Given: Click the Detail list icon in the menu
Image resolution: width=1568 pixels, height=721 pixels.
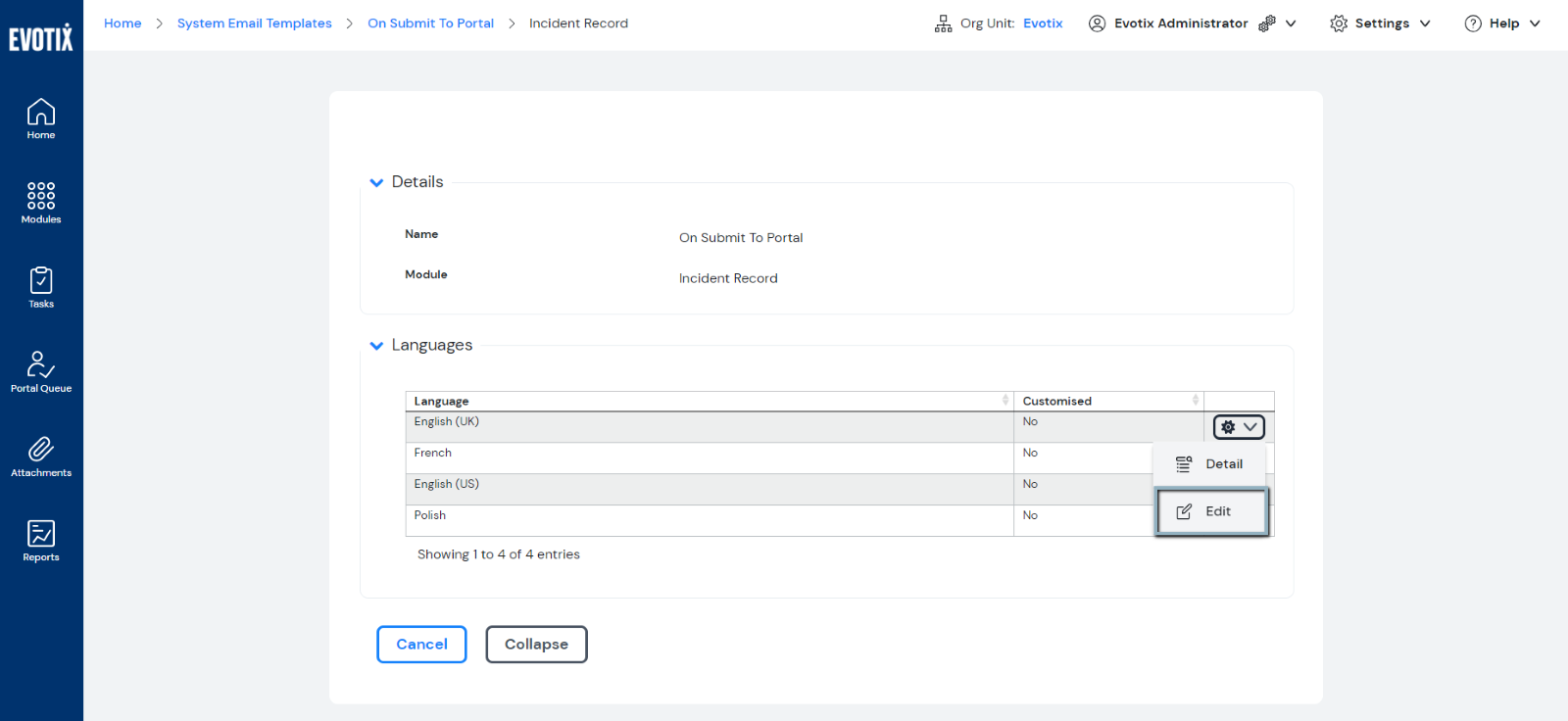Looking at the screenshot, I should coord(1184,464).
